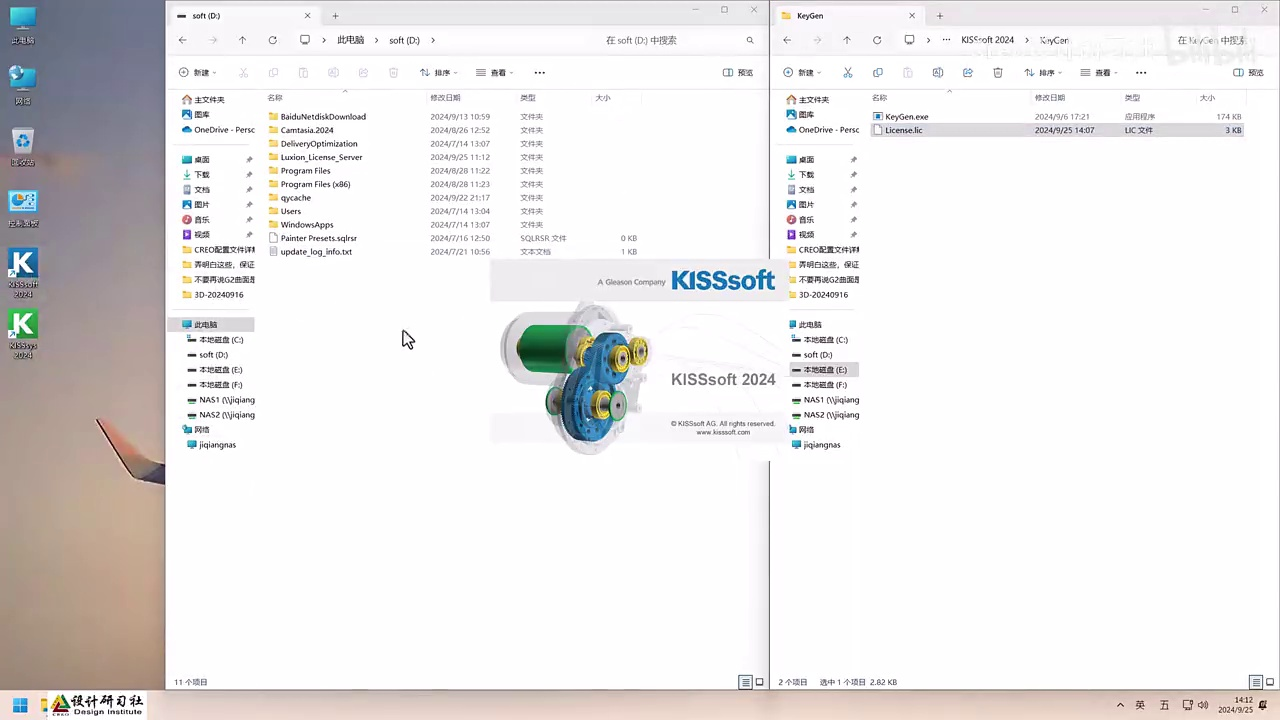Open KISSsys 2024 desktop shortcut
Viewport: 1280px width, 720px height.
coord(23,334)
